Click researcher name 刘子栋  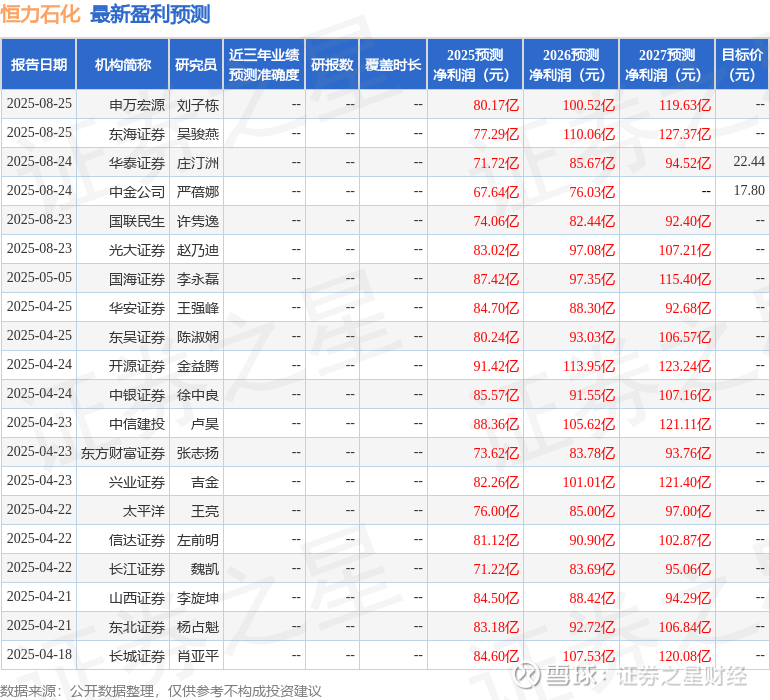pos(198,105)
